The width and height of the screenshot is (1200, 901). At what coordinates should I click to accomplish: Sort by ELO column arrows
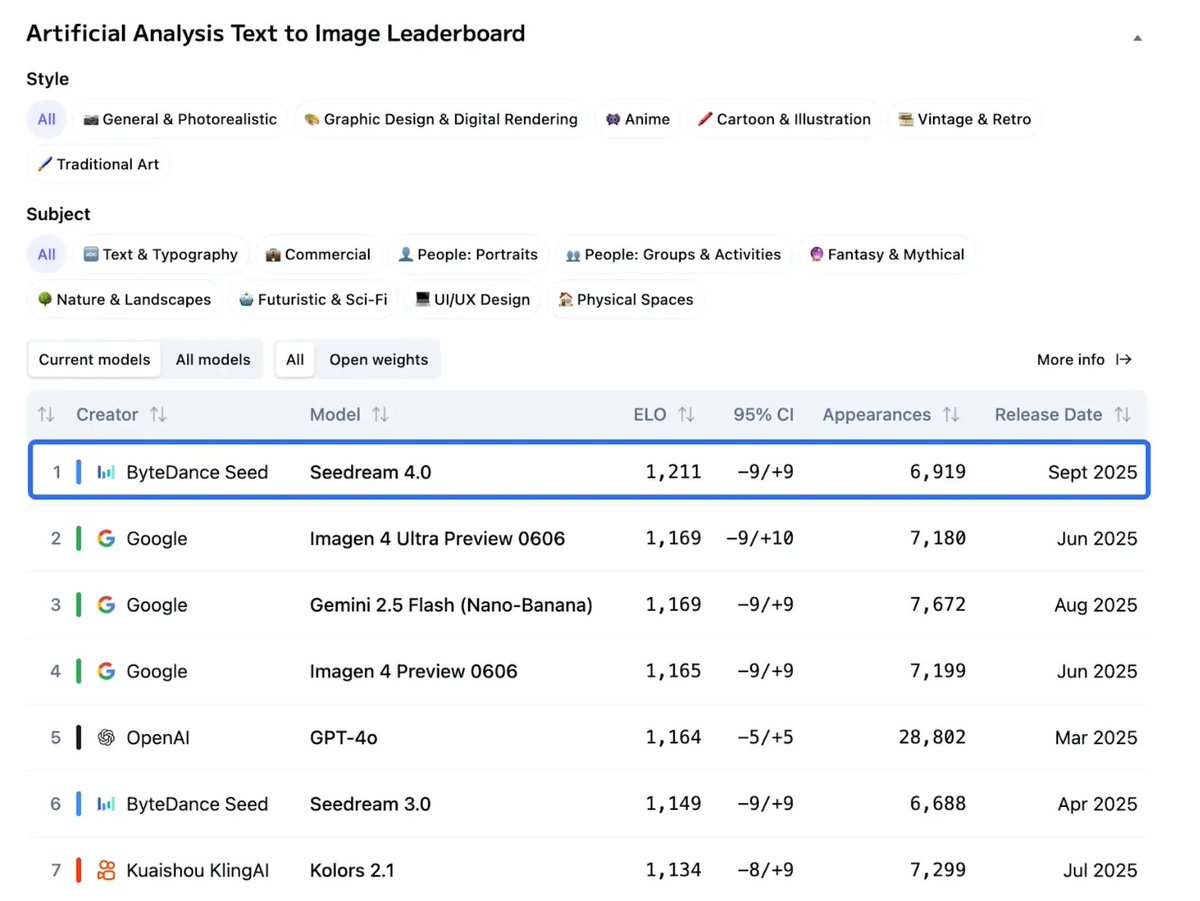coord(686,414)
